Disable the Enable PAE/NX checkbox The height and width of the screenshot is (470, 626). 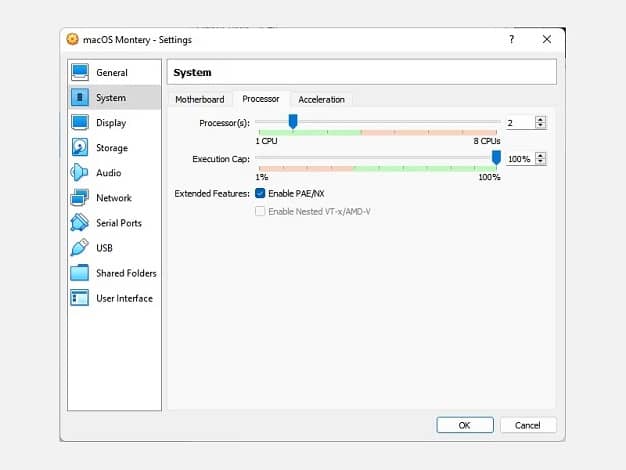260,194
